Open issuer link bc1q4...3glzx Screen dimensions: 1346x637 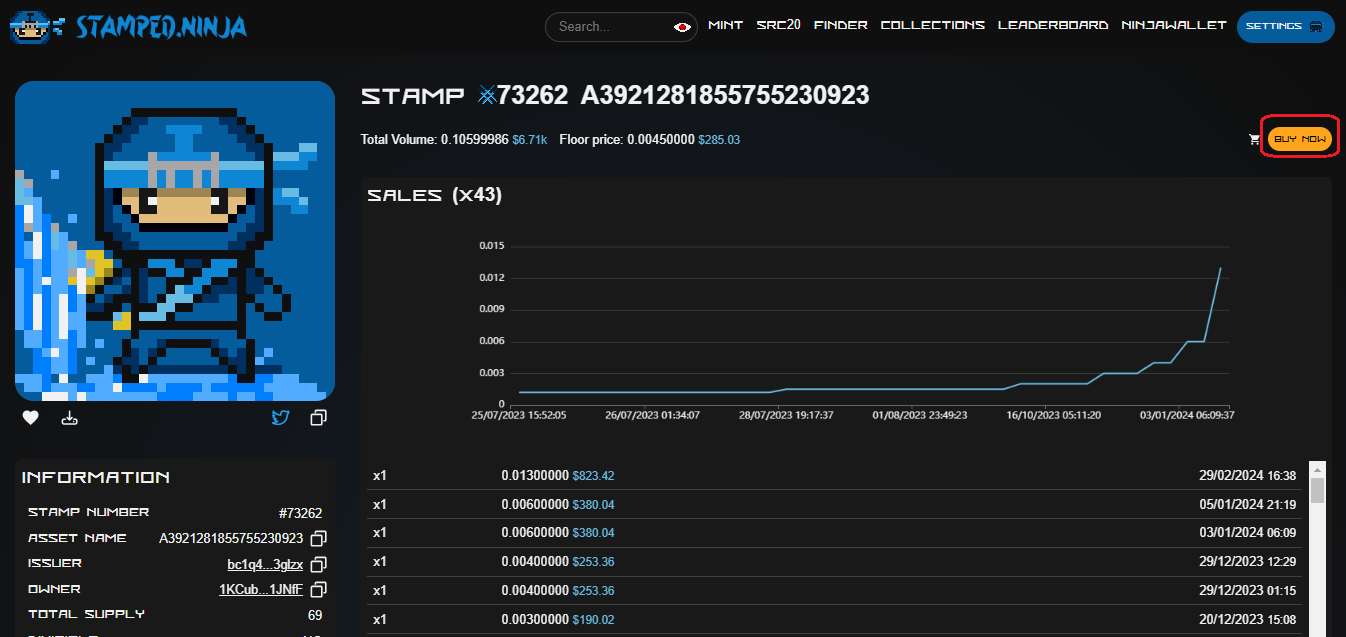tap(265, 564)
